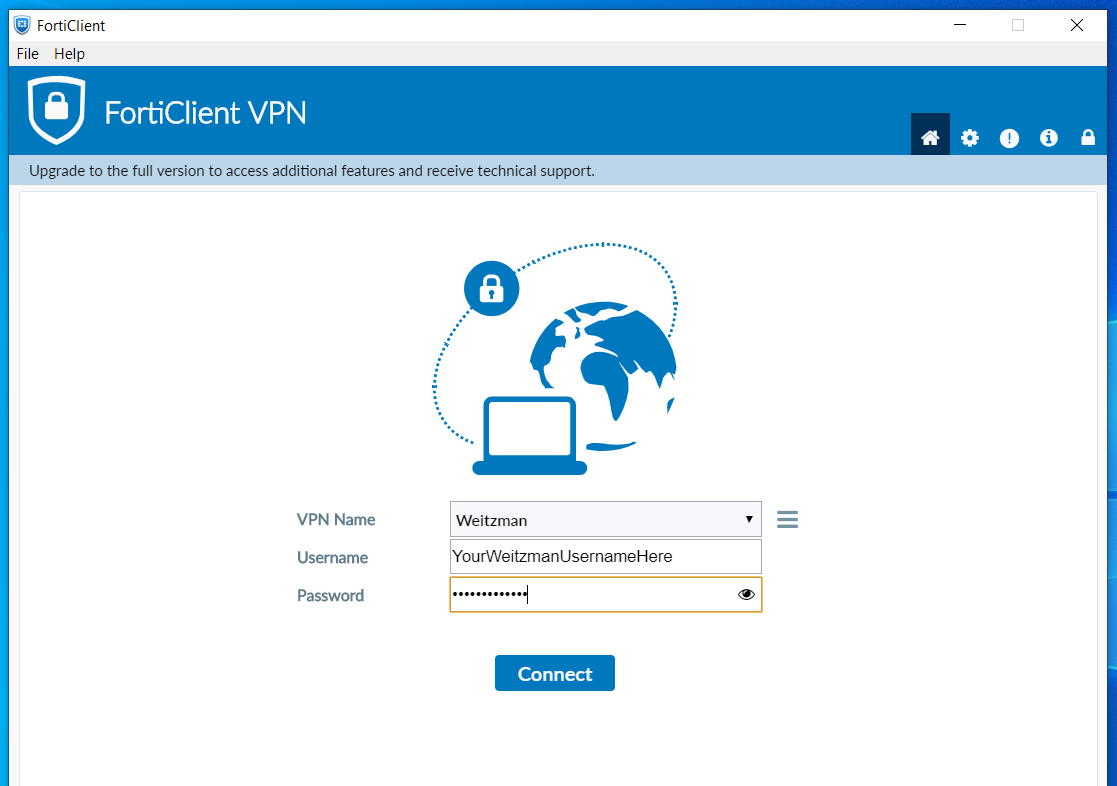Click the FortiClient title bar app icon
Screen dimensions: 1117x786
point(22,26)
